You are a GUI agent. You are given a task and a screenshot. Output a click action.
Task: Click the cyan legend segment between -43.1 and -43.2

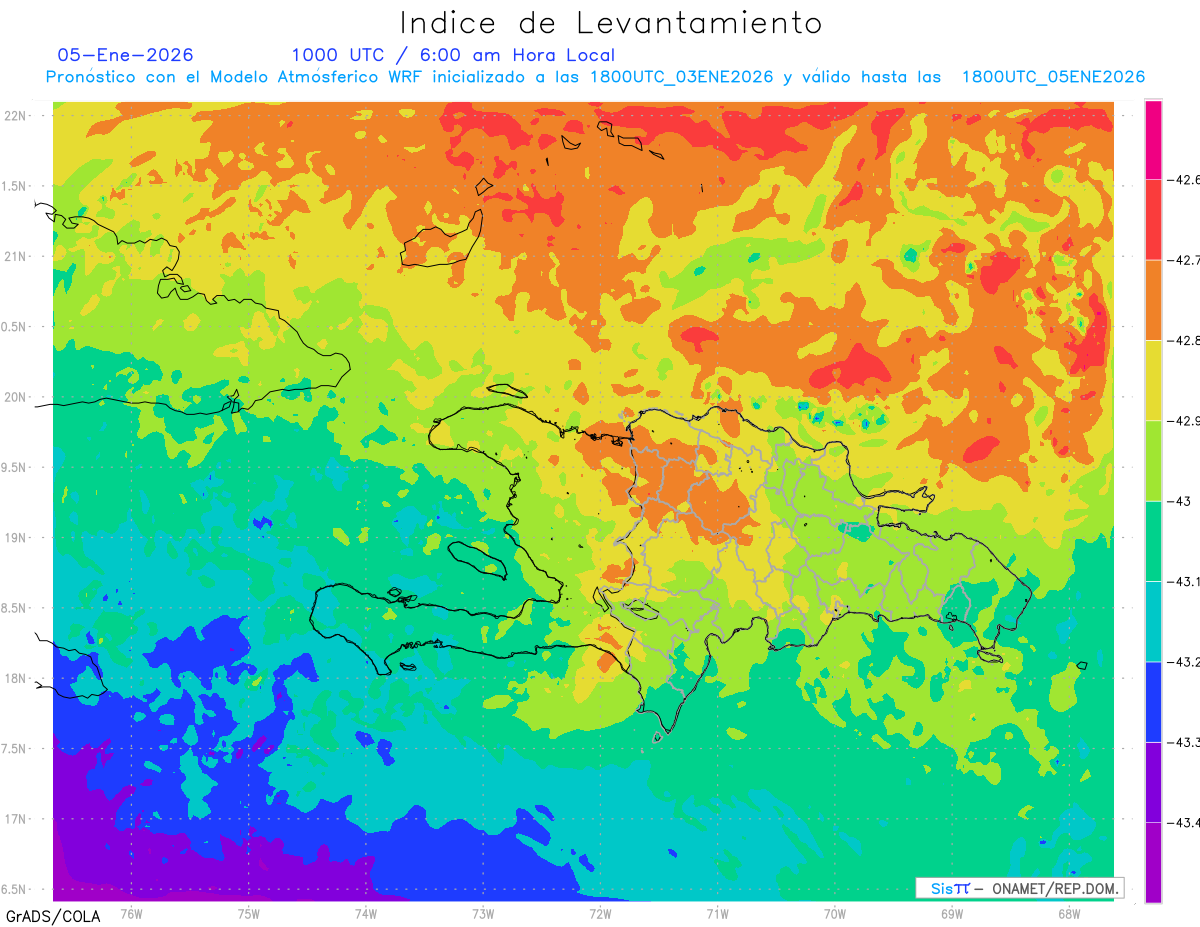[1153, 622]
